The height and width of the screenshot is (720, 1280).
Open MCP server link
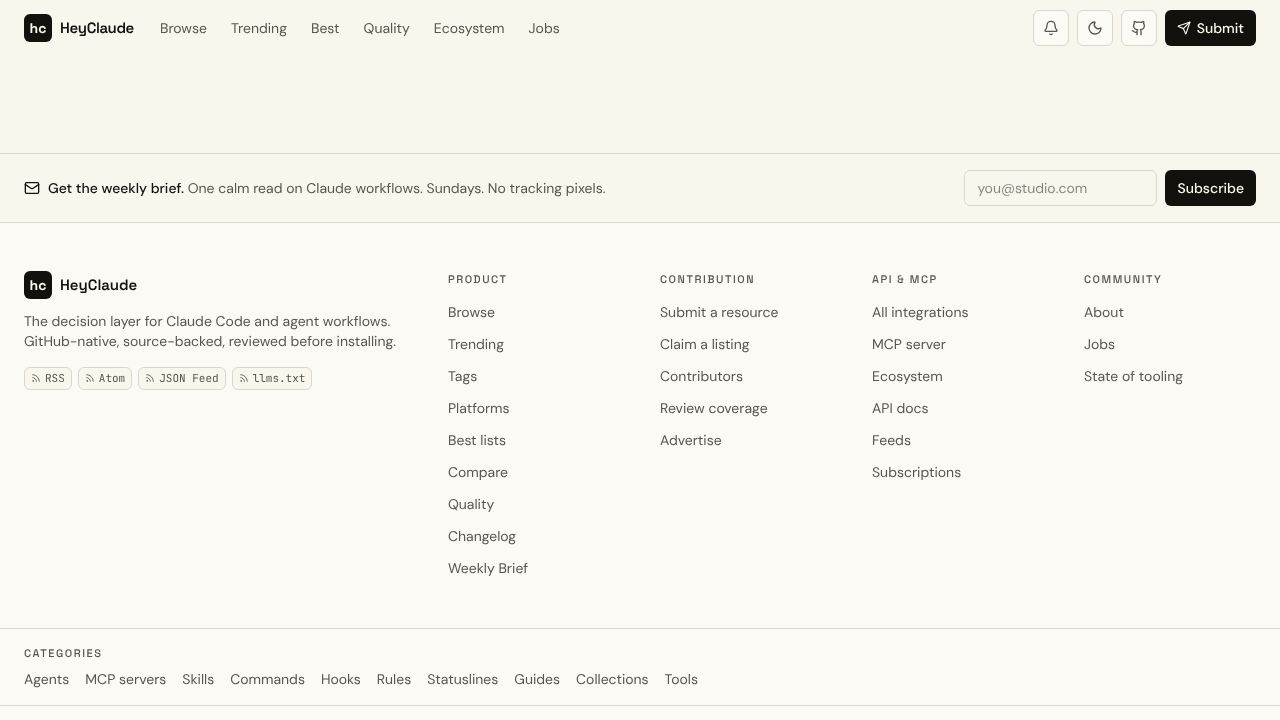[909, 344]
